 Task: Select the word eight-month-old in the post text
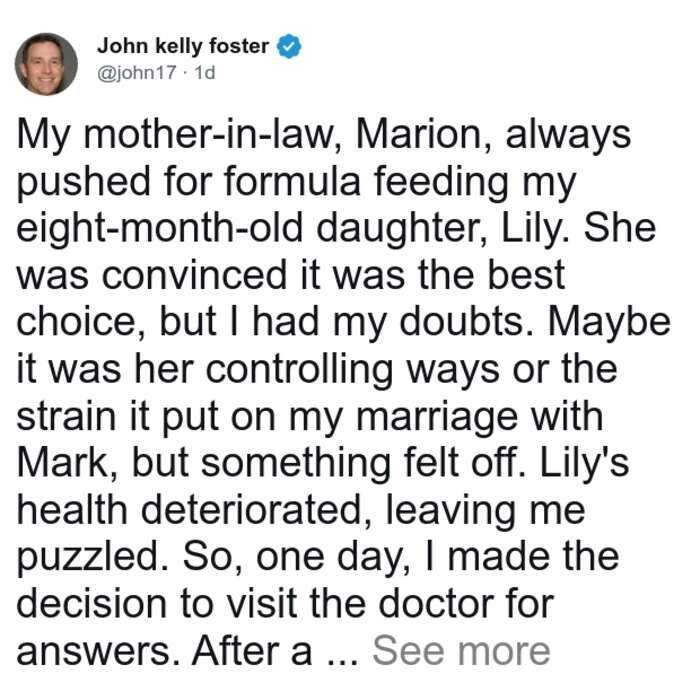[x=159, y=228]
